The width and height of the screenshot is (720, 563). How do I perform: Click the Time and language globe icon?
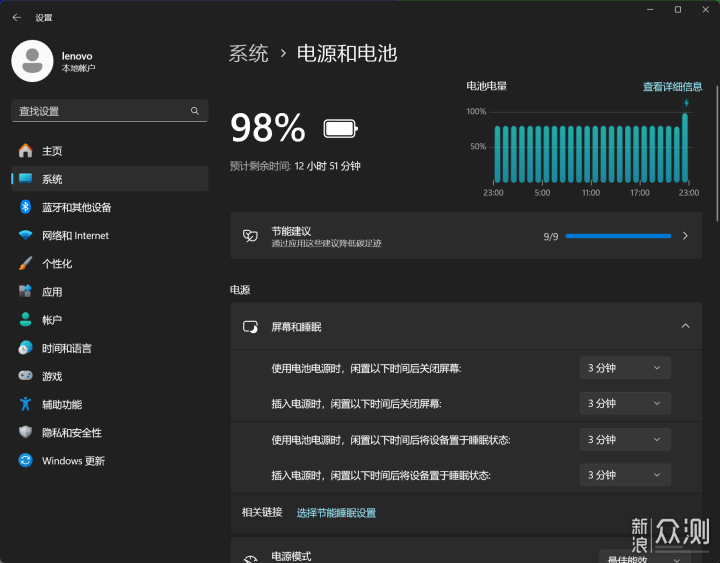[25, 348]
